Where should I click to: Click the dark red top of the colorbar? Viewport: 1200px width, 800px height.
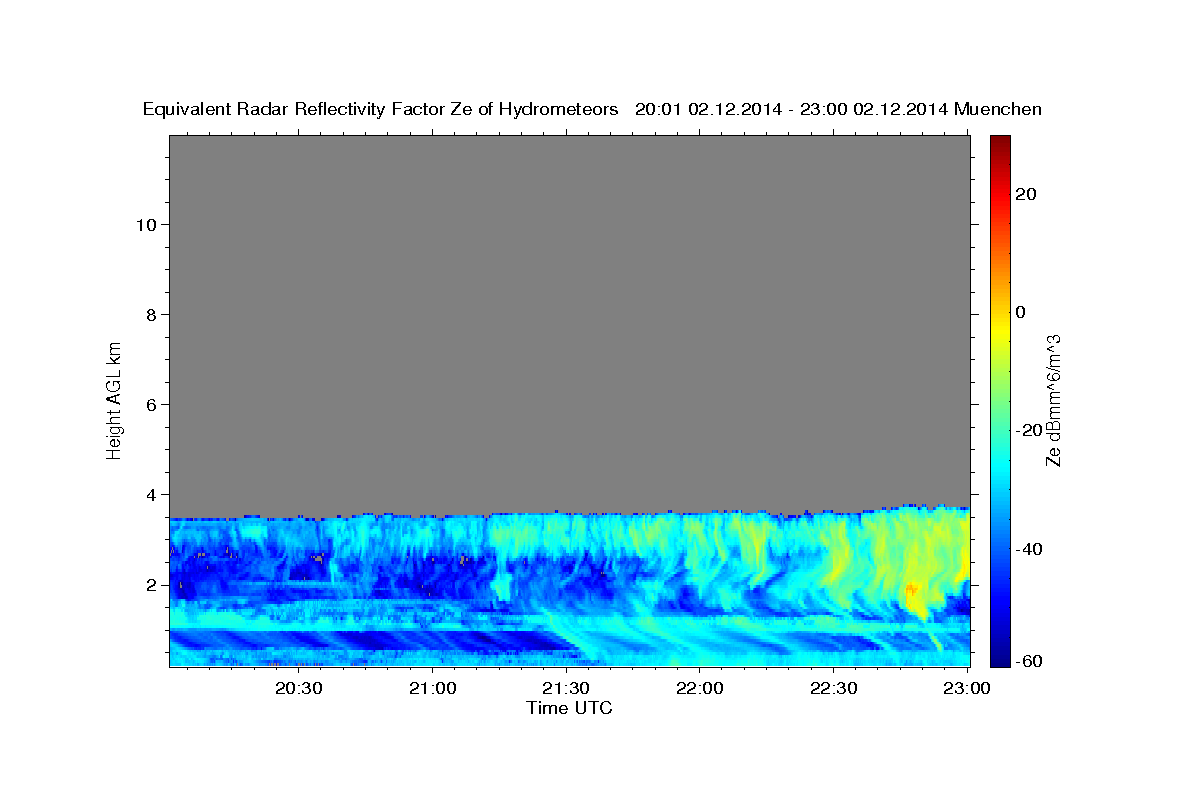tap(999, 143)
